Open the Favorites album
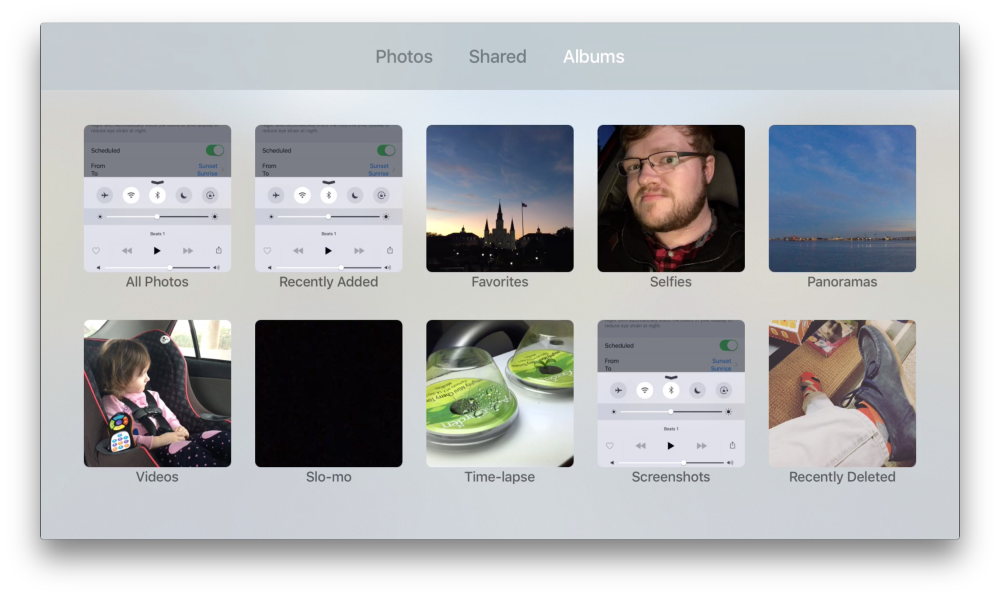The width and height of the screenshot is (1000, 597). coord(500,198)
